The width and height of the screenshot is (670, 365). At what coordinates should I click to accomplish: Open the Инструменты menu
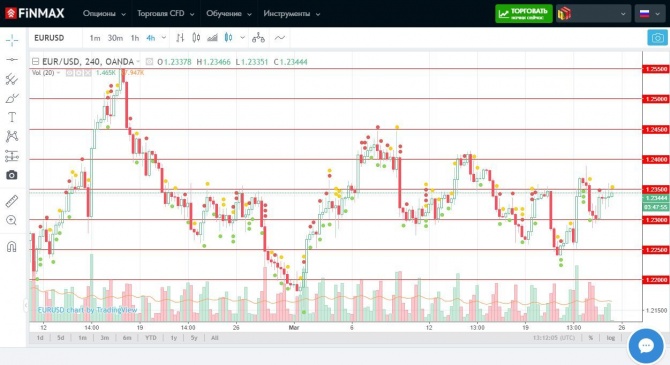[x=292, y=14]
